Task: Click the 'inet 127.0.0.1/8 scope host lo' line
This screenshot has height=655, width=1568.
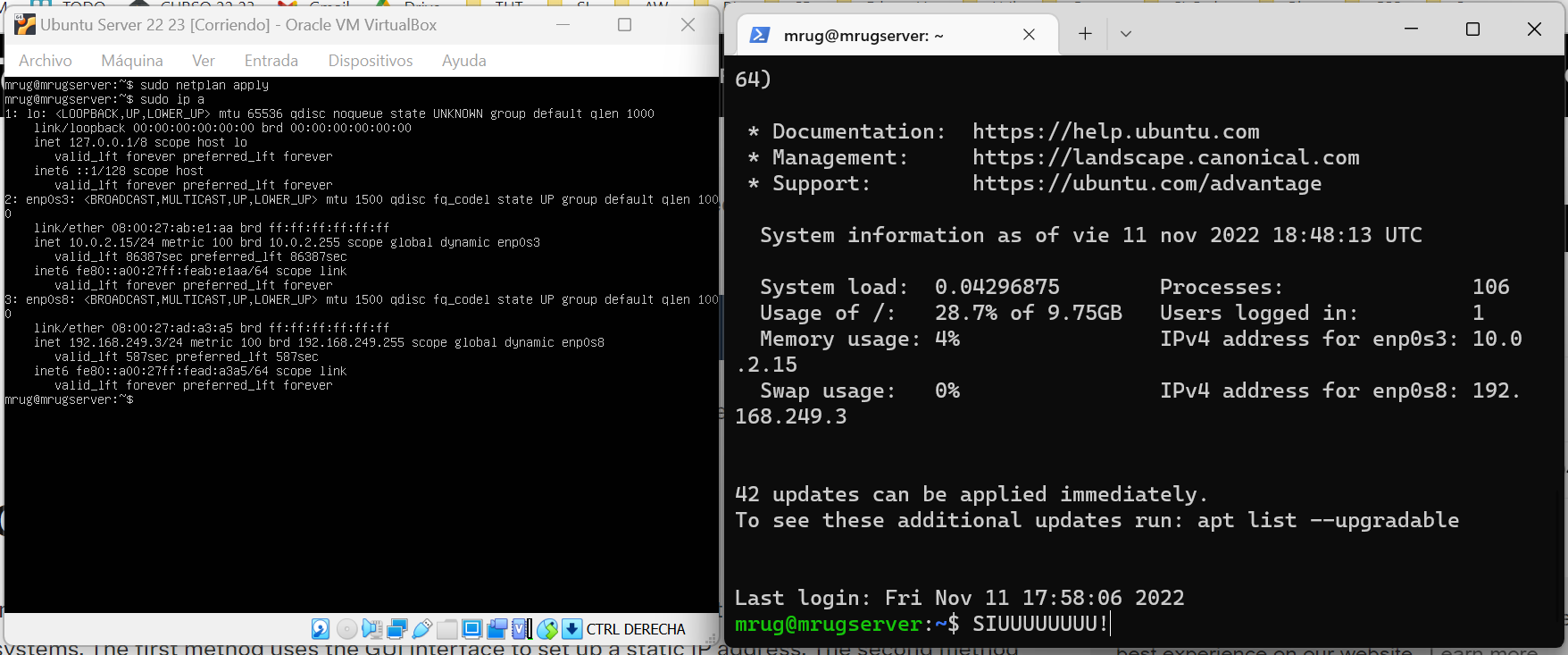Action: (x=140, y=142)
